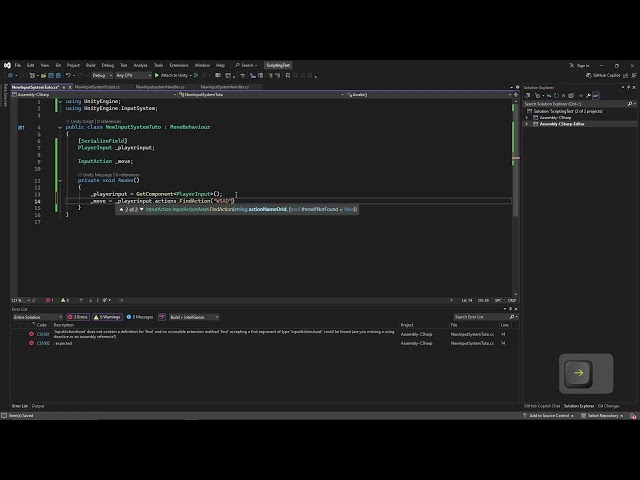Toggle the 0 Warnings filter
This screenshot has width=640, height=480.
107,317
